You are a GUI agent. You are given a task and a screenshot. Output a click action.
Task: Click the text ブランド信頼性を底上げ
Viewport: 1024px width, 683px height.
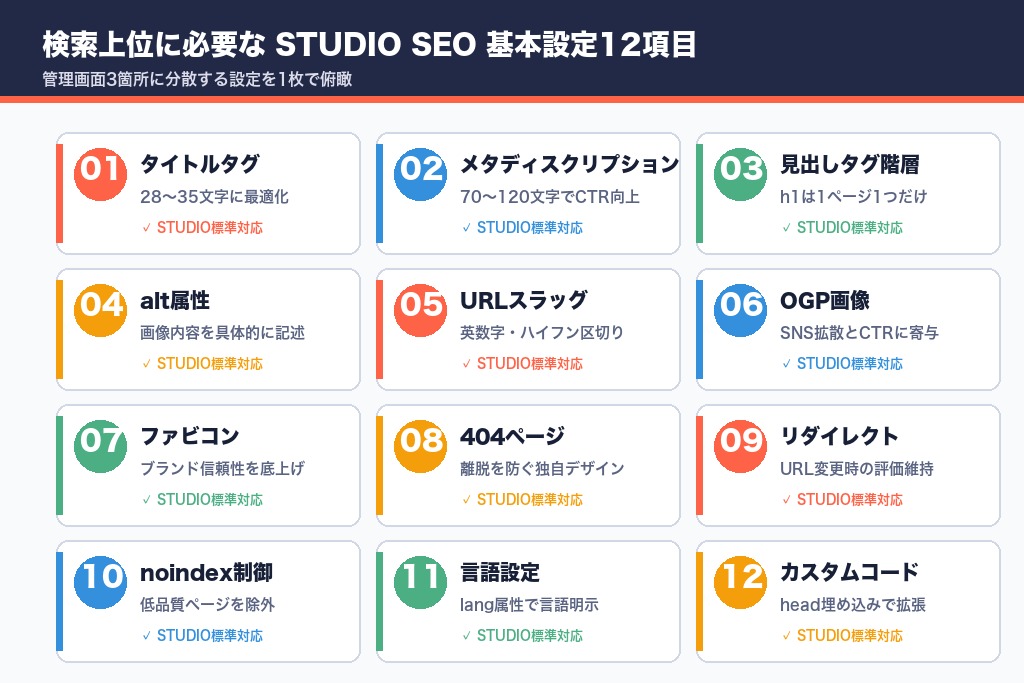point(223,468)
